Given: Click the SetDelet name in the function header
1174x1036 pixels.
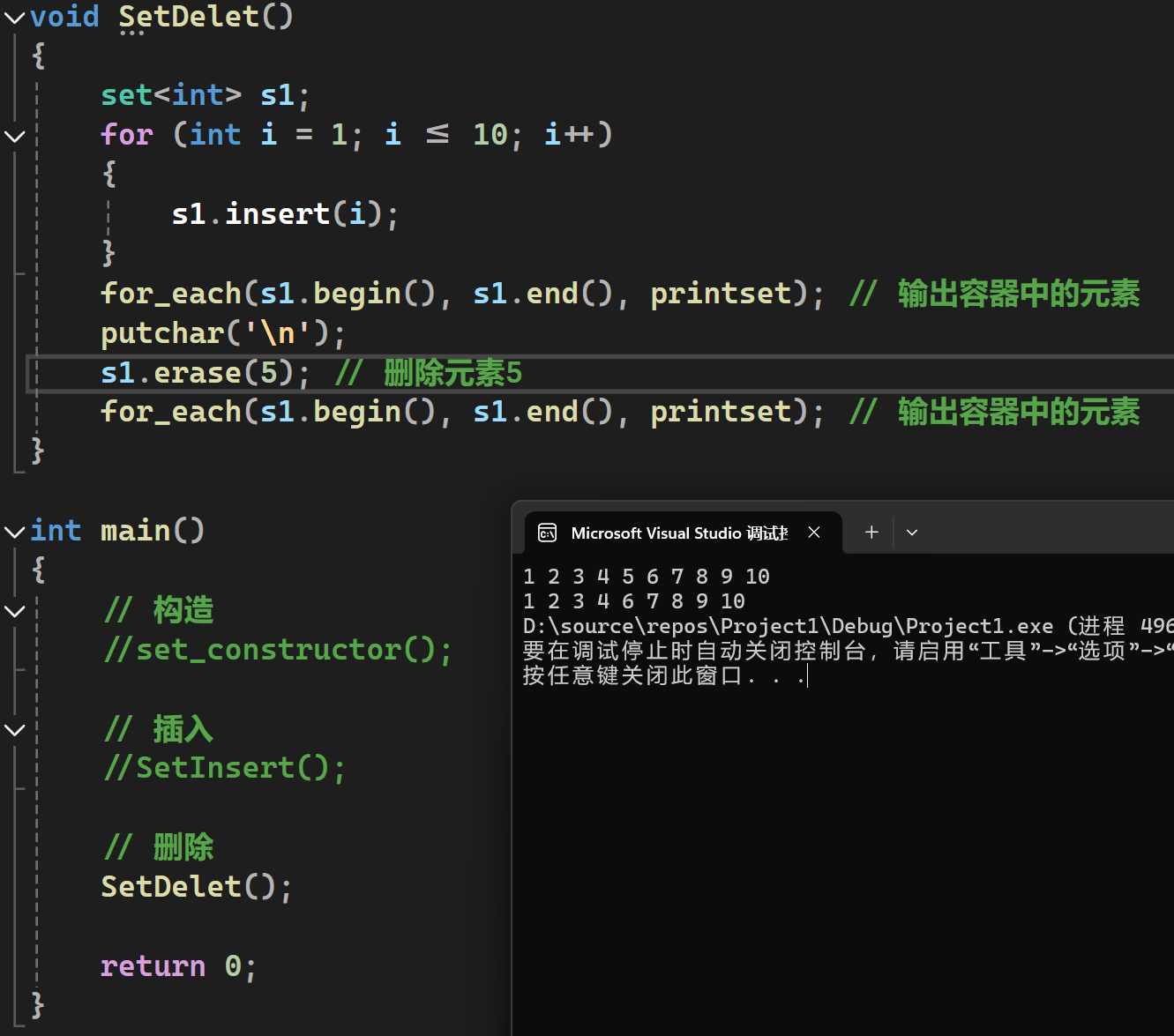Looking at the screenshot, I should tap(188, 17).
